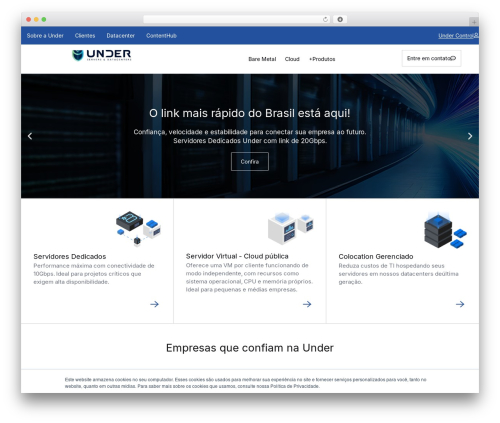Go to previous hero slide arrow
Viewport: 500px width, 423px height.
pos(30,136)
